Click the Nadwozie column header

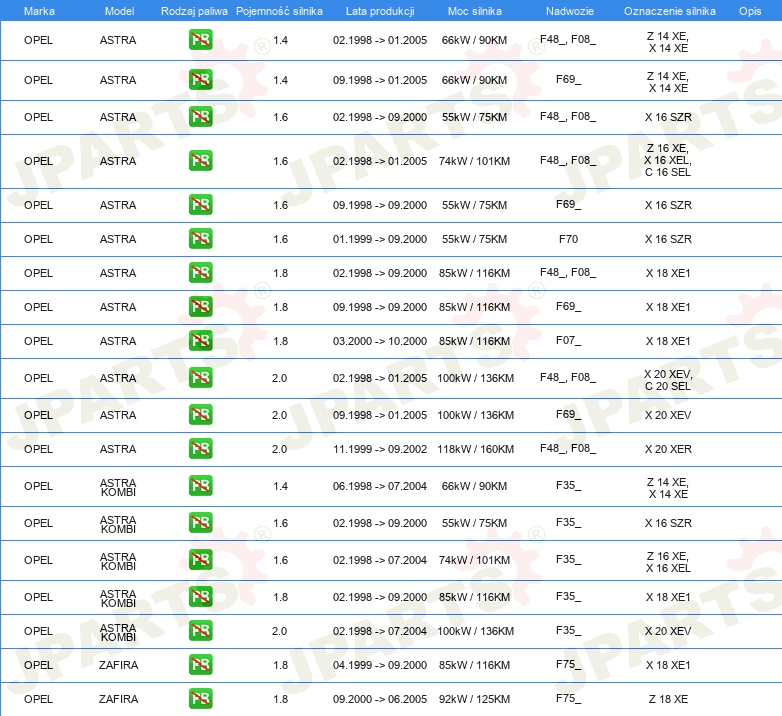point(570,11)
